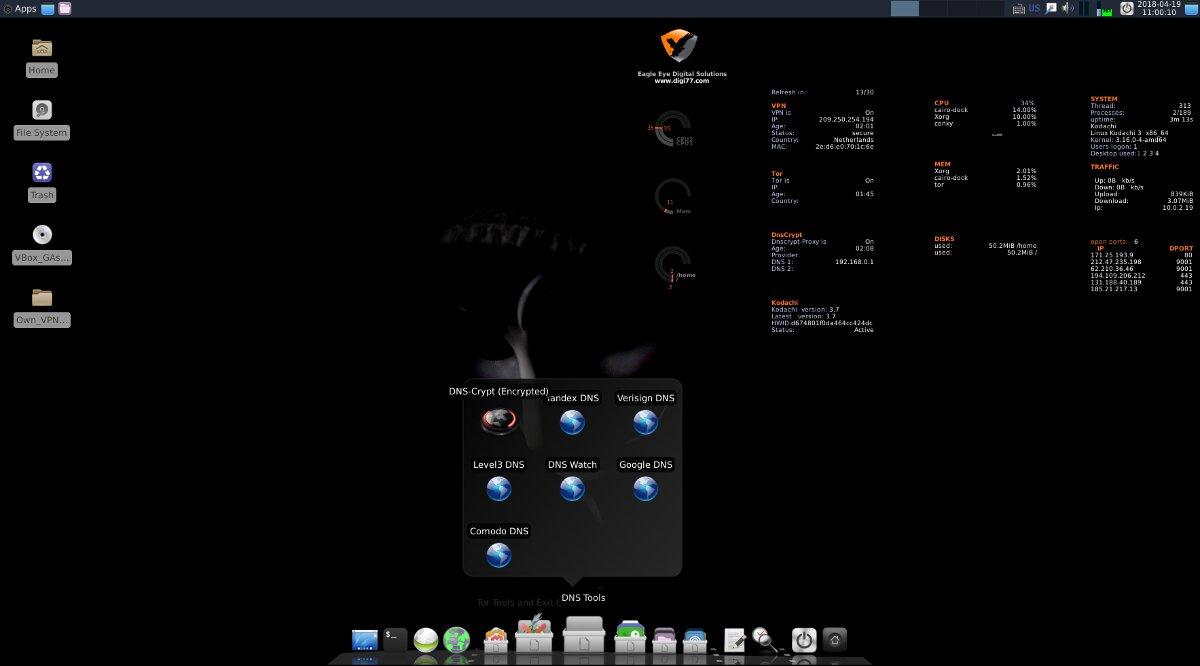Click the power indicator in the system tray
The height and width of the screenshot is (666, 1200).
click(x=1127, y=9)
